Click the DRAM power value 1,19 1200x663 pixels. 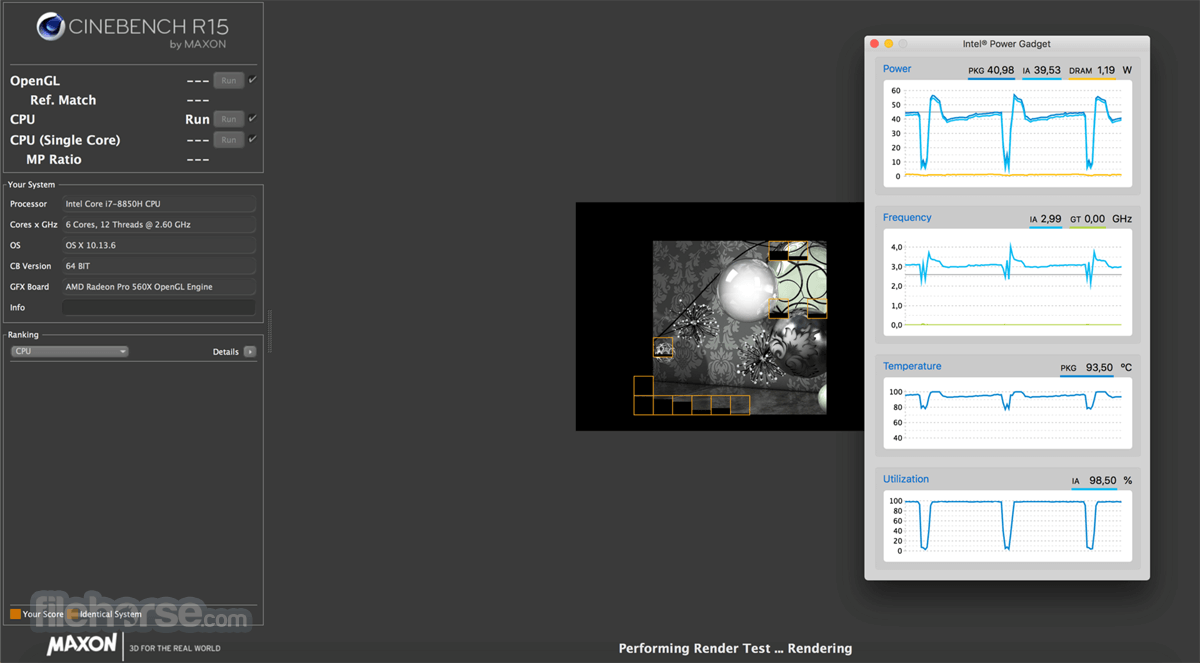(1105, 70)
